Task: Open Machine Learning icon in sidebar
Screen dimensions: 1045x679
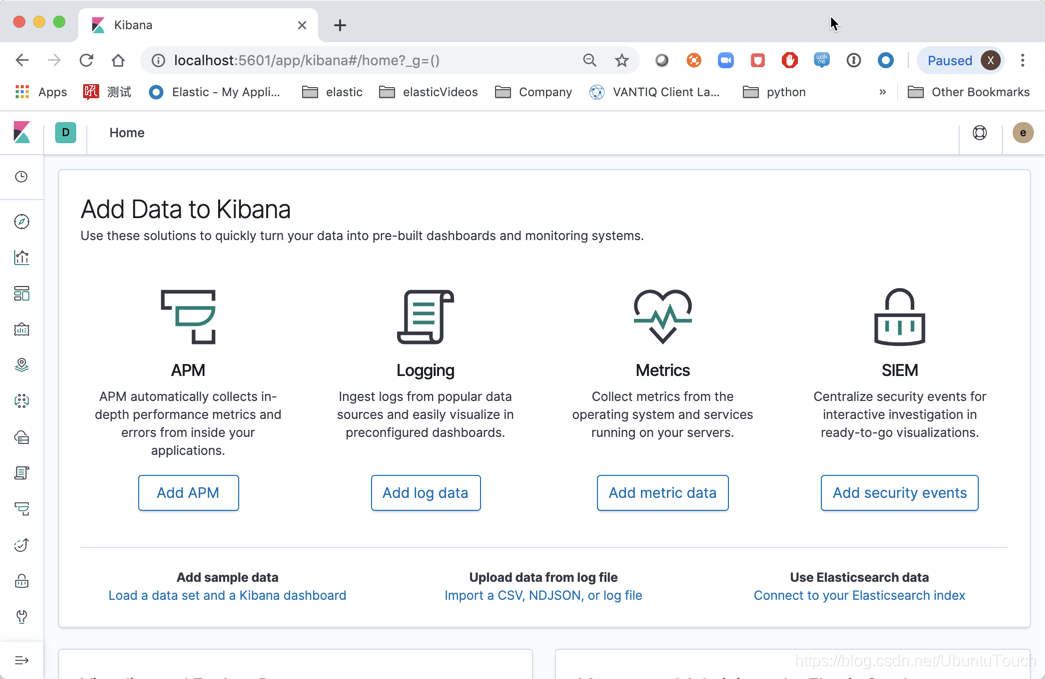Action: pyautogui.click(x=21, y=401)
